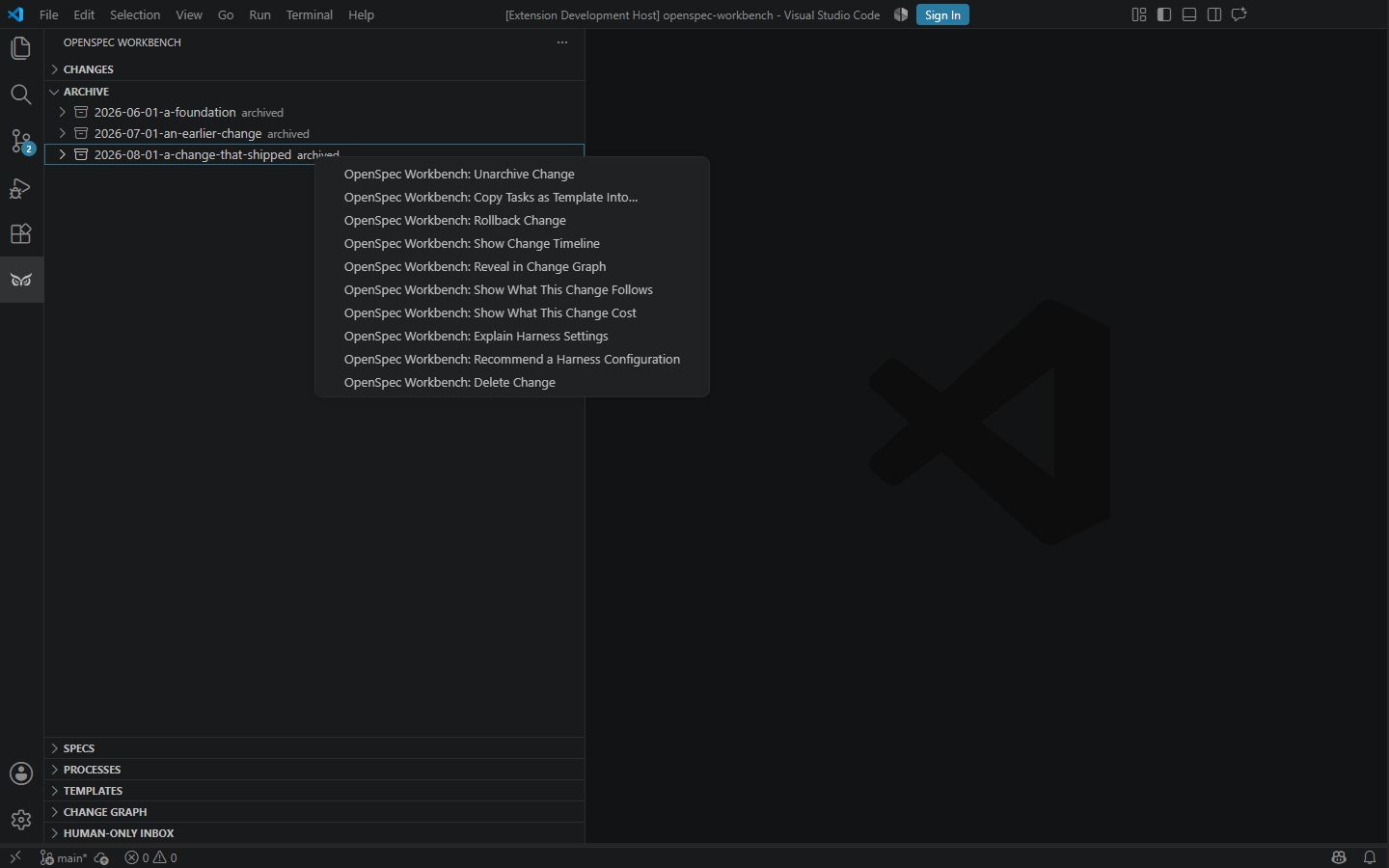The width and height of the screenshot is (1389, 868).
Task: Choose Unarchive Change from context menu
Action: pyautogui.click(x=512, y=174)
